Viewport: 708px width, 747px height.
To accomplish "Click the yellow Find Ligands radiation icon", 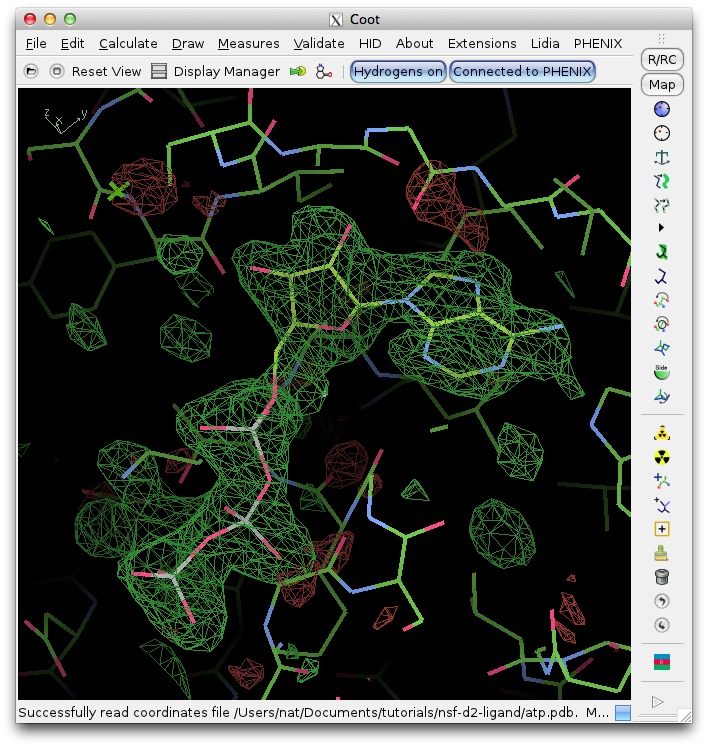I will coord(661,457).
